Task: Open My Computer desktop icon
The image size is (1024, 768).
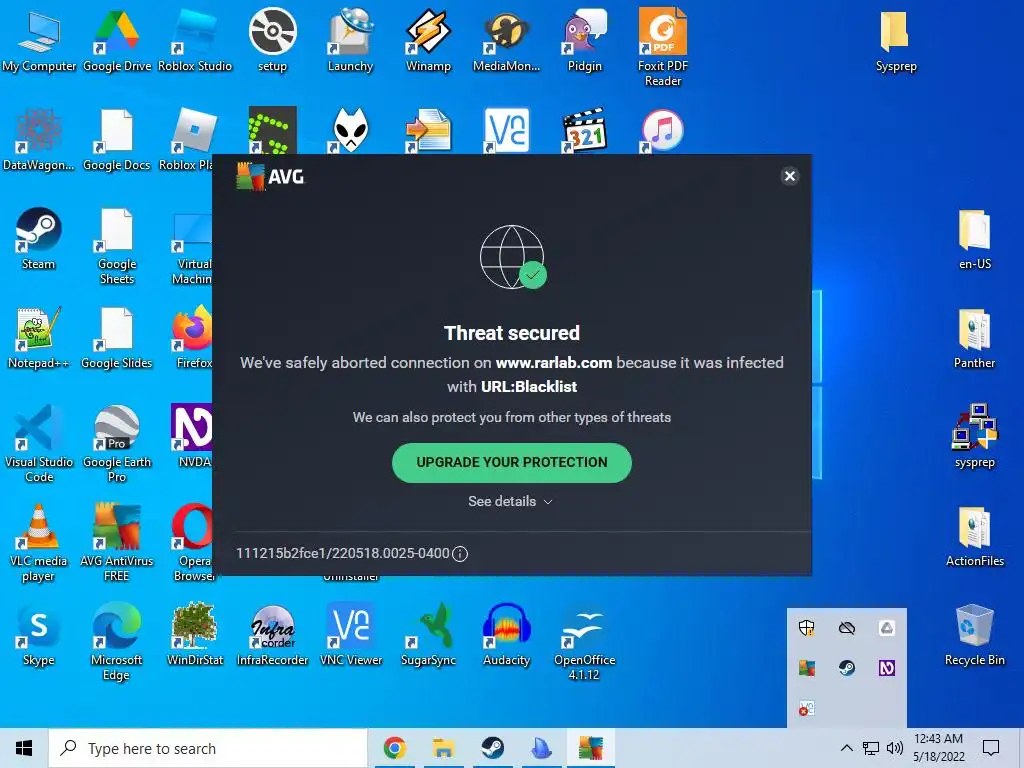Action: [x=39, y=40]
